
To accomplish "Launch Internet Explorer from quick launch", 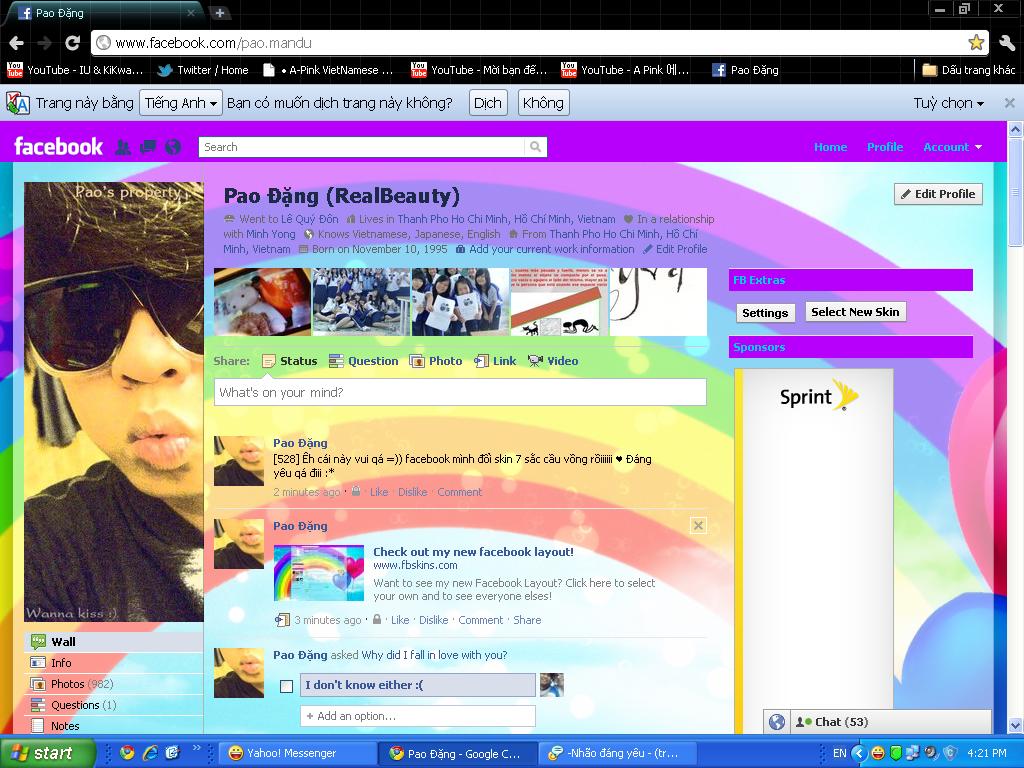I will point(150,753).
